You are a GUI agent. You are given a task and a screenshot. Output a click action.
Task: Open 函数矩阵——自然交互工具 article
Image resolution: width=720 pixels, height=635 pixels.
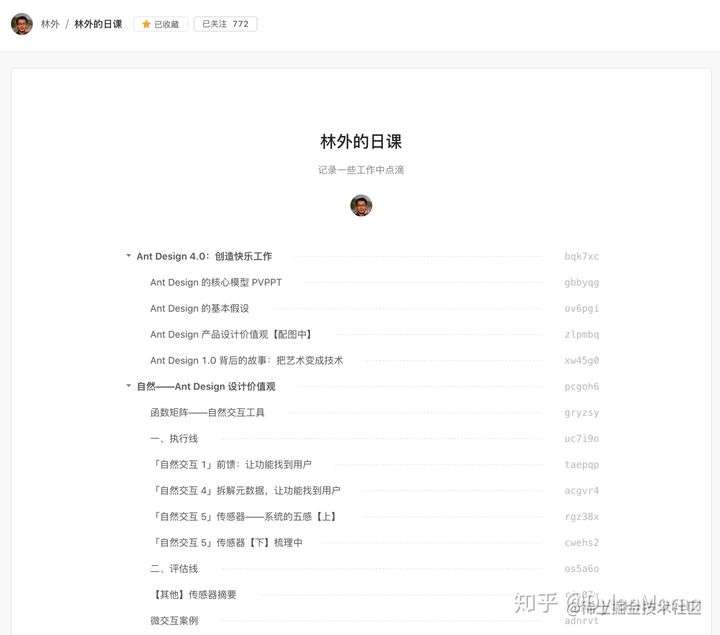[207, 412]
